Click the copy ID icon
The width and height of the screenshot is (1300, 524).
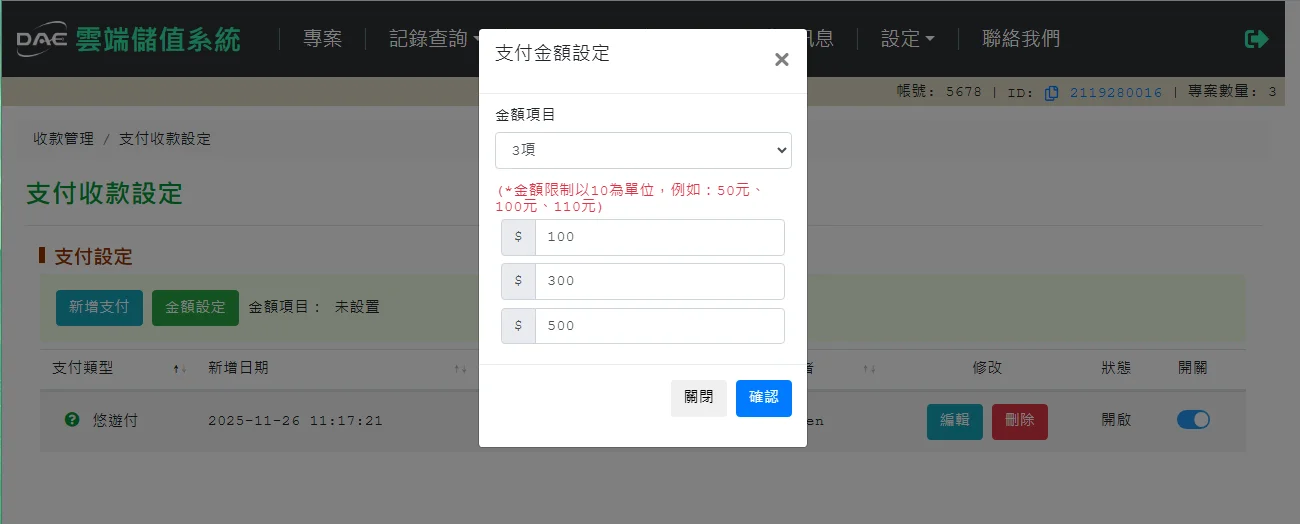pyautogui.click(x=1051, y=93)
